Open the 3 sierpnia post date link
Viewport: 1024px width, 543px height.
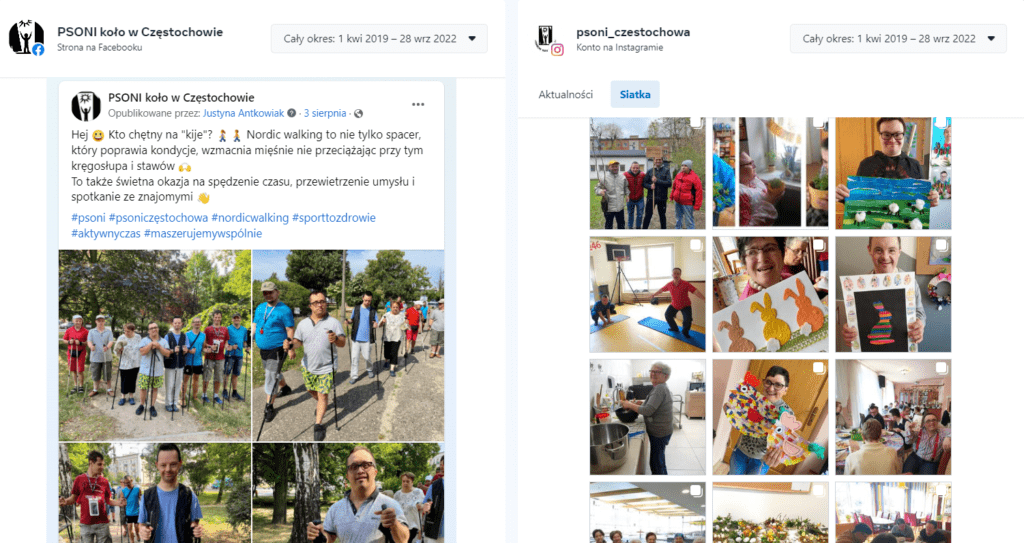(x=325, y=113)
